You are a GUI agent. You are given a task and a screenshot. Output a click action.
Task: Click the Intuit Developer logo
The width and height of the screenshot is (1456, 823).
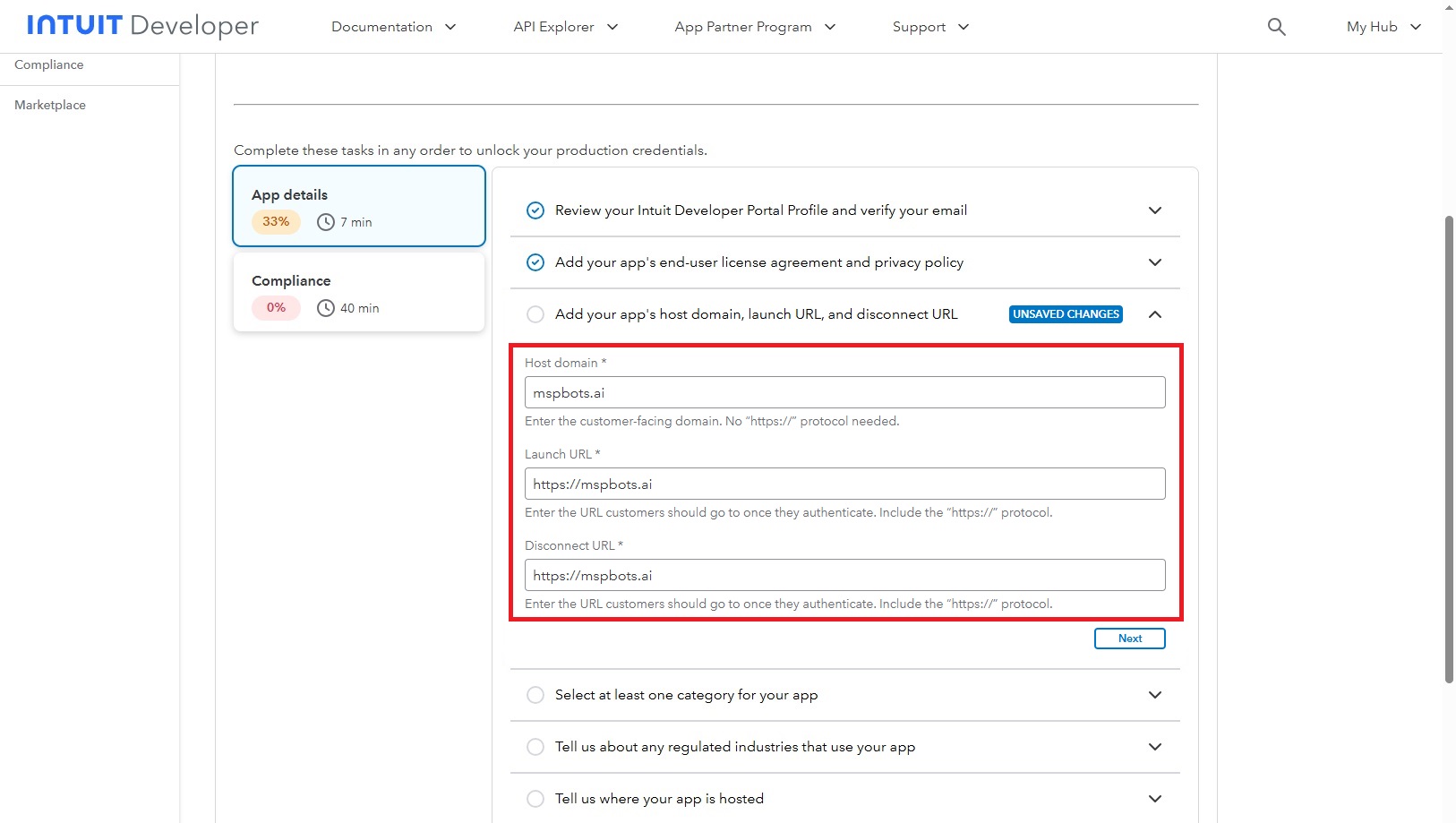coord(142,26)
